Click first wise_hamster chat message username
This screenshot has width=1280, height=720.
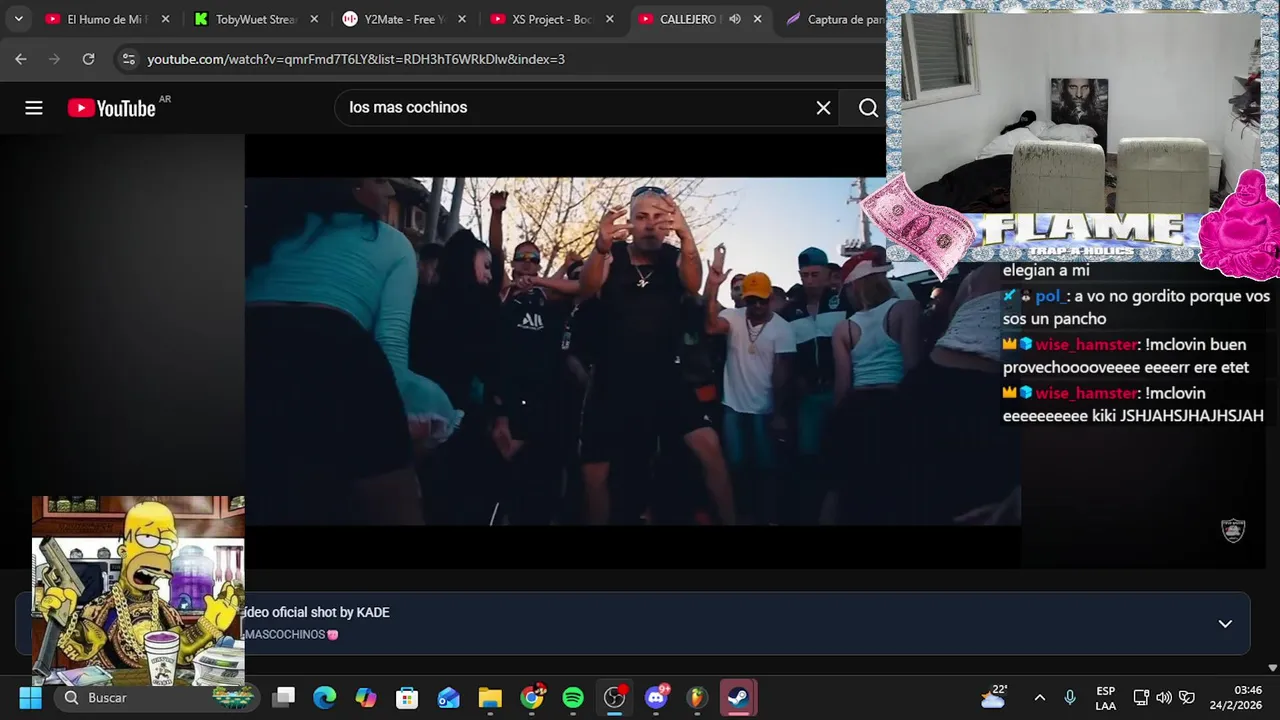(1087, 344)
